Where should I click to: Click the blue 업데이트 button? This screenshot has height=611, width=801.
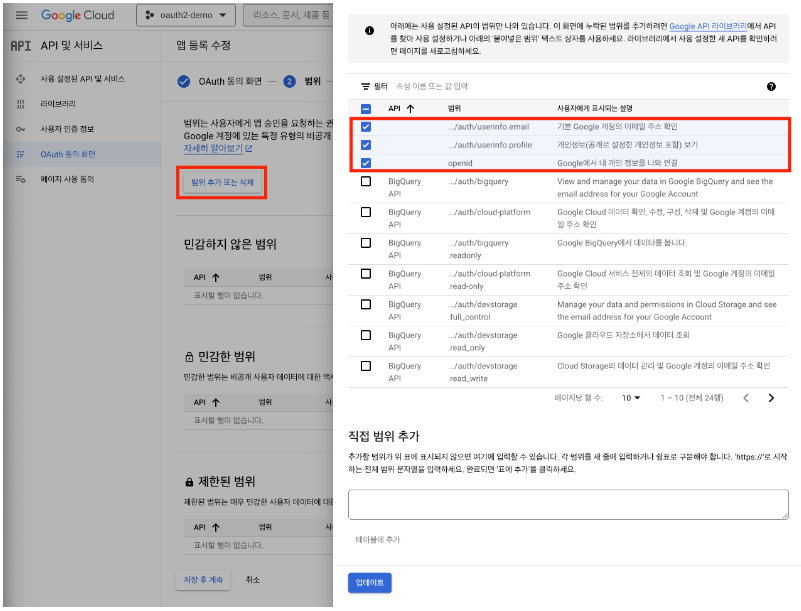[370, 583]
